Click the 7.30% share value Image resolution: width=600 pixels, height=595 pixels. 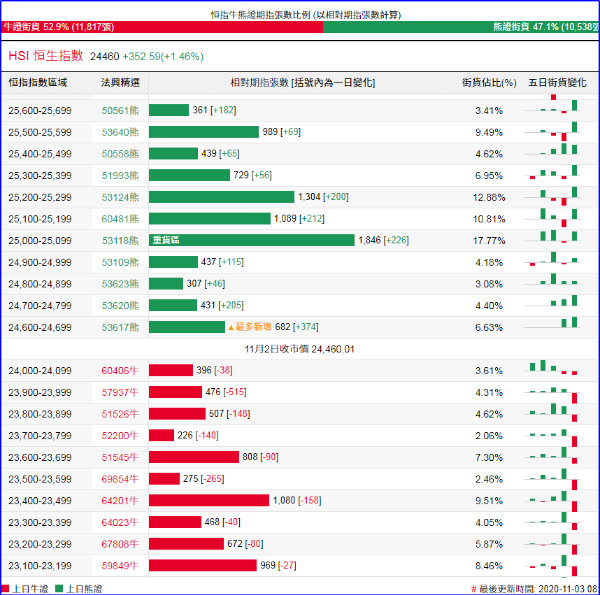tap(489, 457)
